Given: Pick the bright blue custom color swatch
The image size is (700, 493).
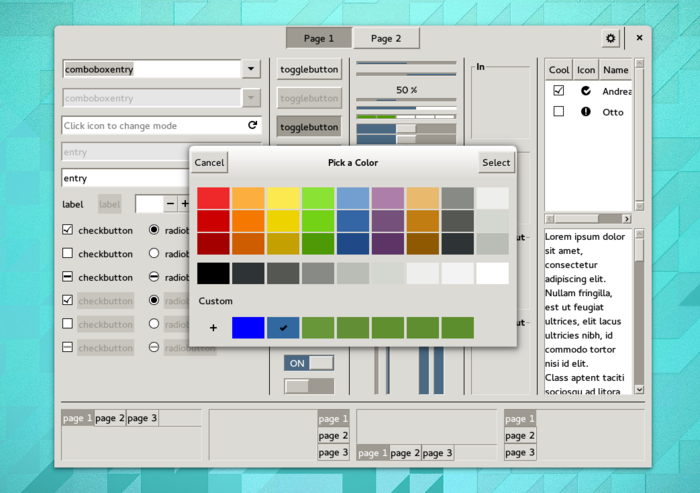Looking at the screenshot, I should 248,328.
